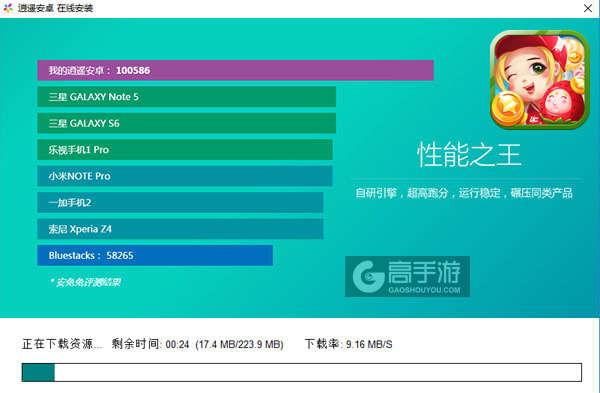This screenshot has width=600, height=393.
Task: Select the 一加手机2 bar
Action: (x=180, y=202)
